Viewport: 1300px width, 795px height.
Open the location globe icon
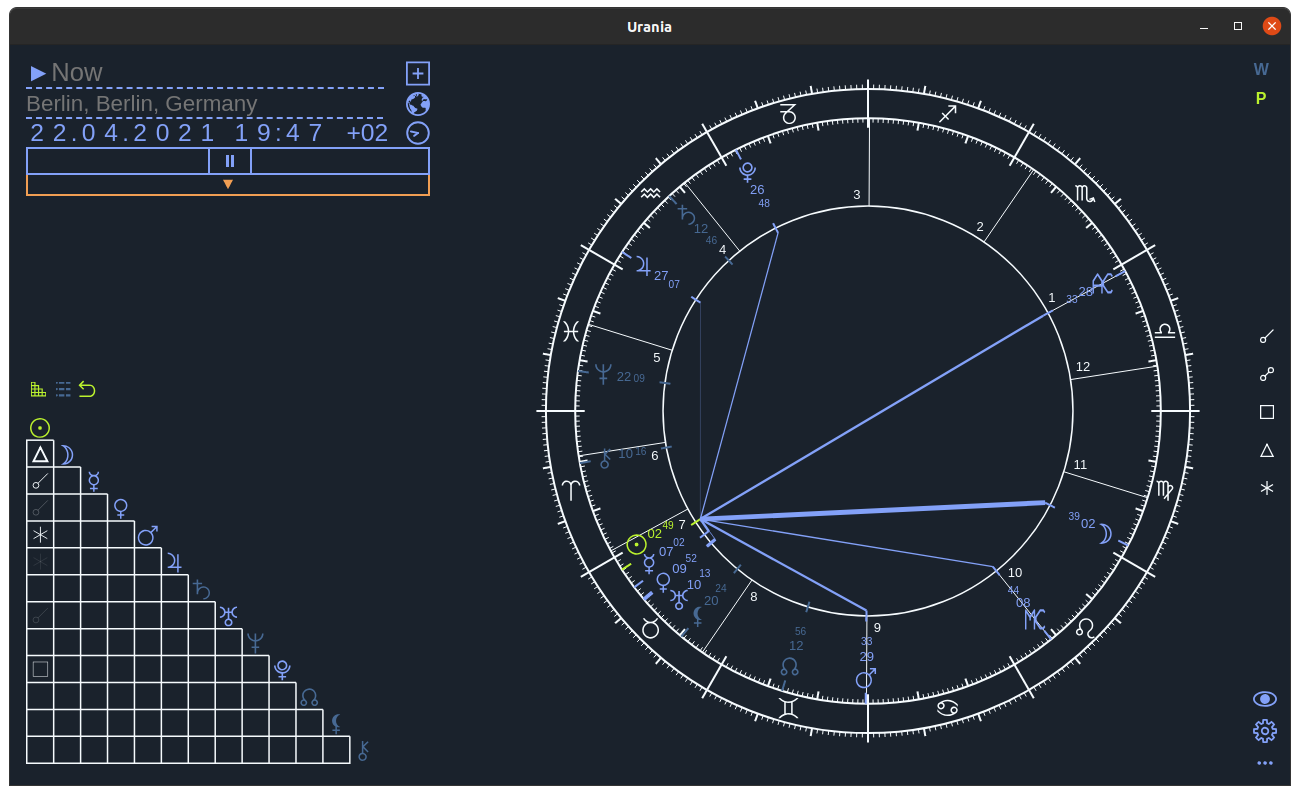[418, 104]
